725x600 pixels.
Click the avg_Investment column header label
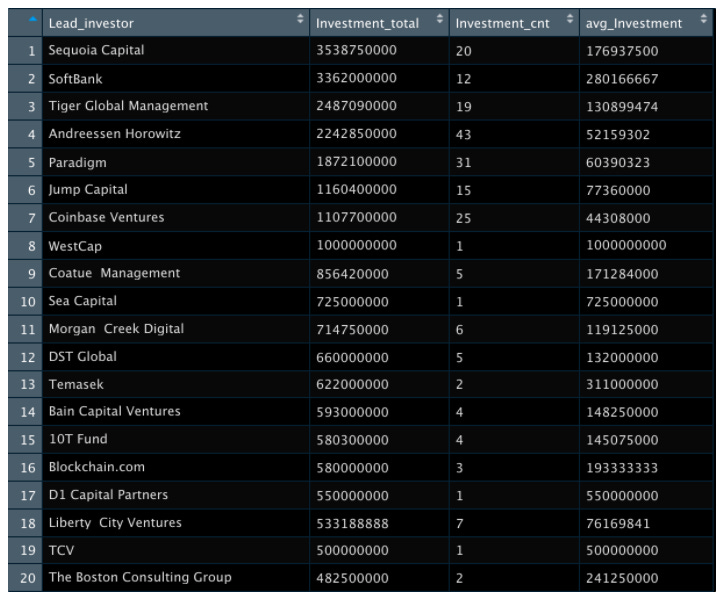pos(634,24)
